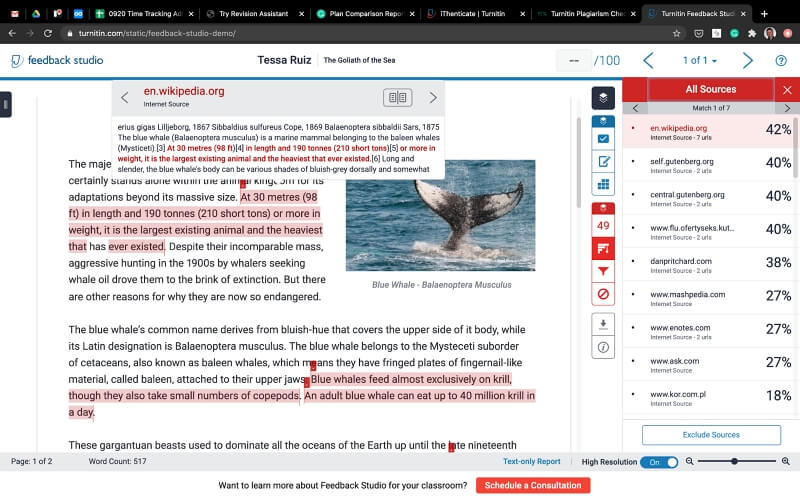This screenshot has width=800, height=499.
Task: Select www.flu.ofertyseks source row
Action: click(x=708, y=232)
